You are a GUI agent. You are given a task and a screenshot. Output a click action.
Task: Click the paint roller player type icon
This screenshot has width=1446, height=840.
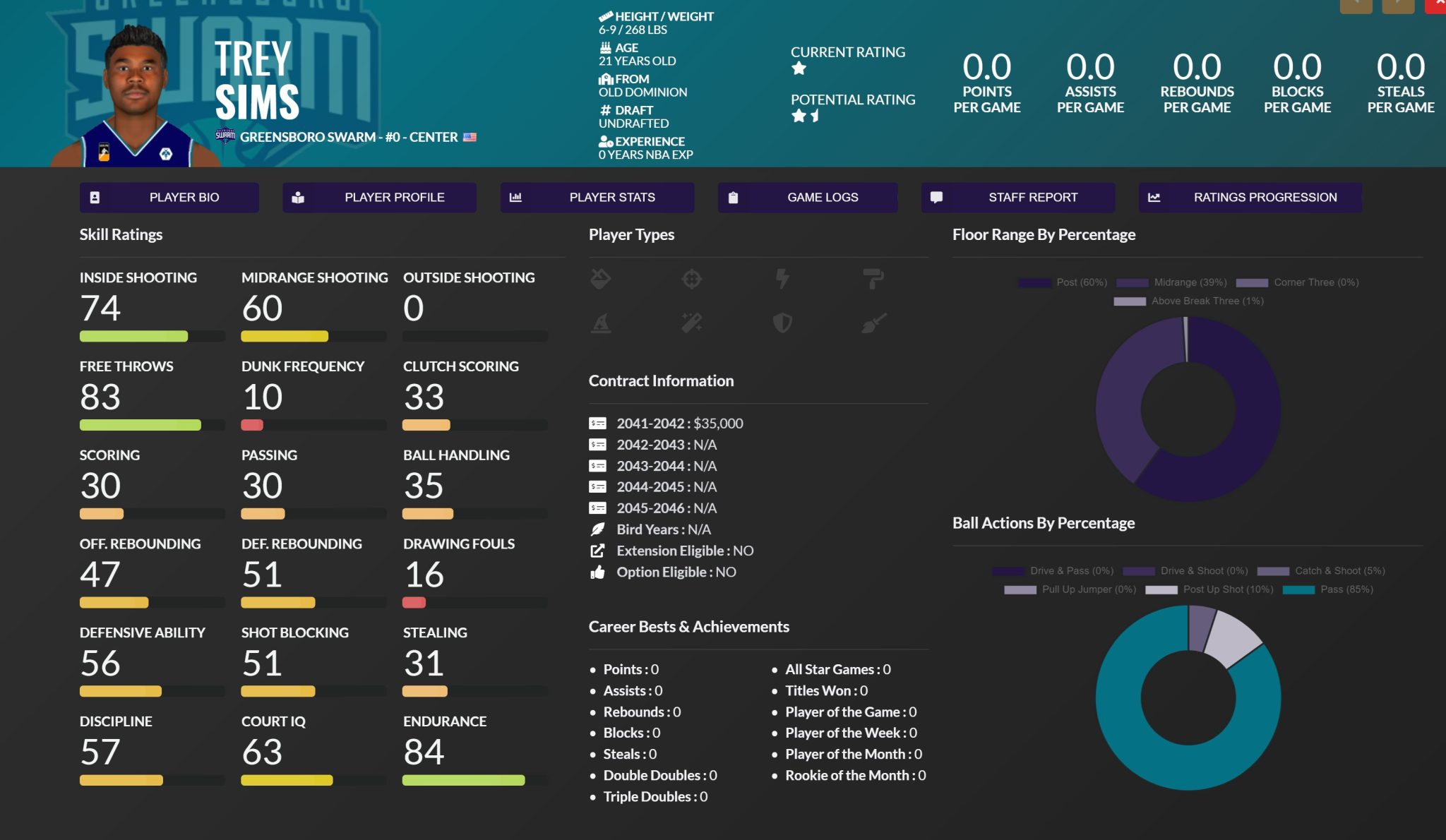[873, 280]
